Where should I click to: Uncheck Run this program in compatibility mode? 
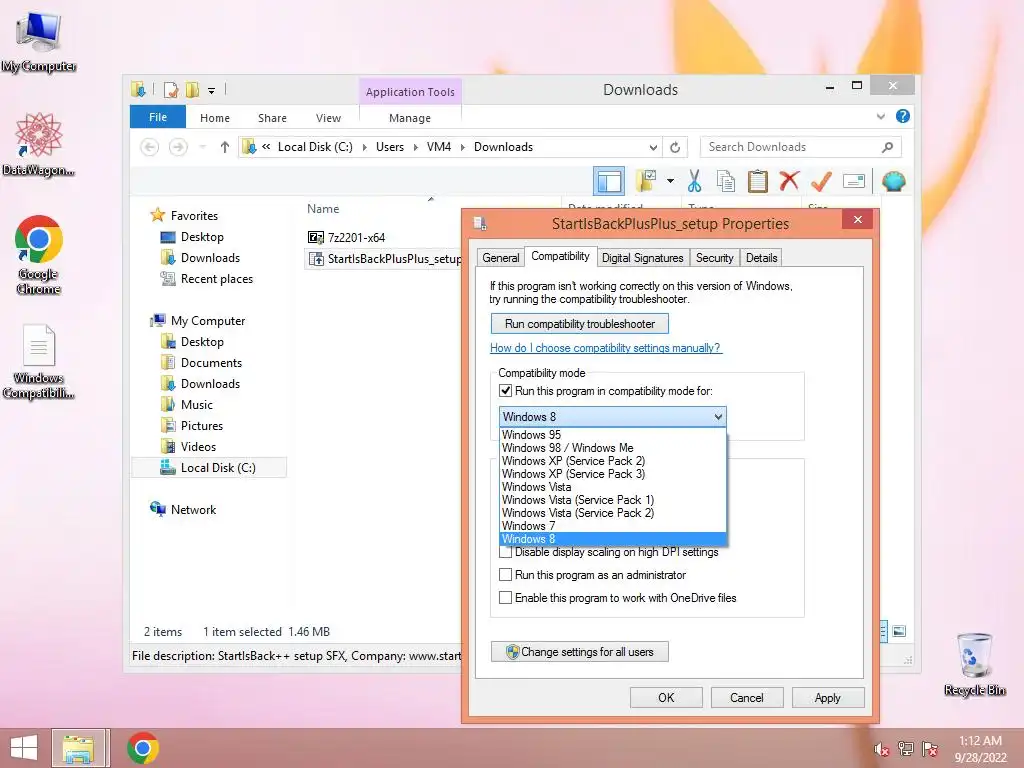[505, 391]
